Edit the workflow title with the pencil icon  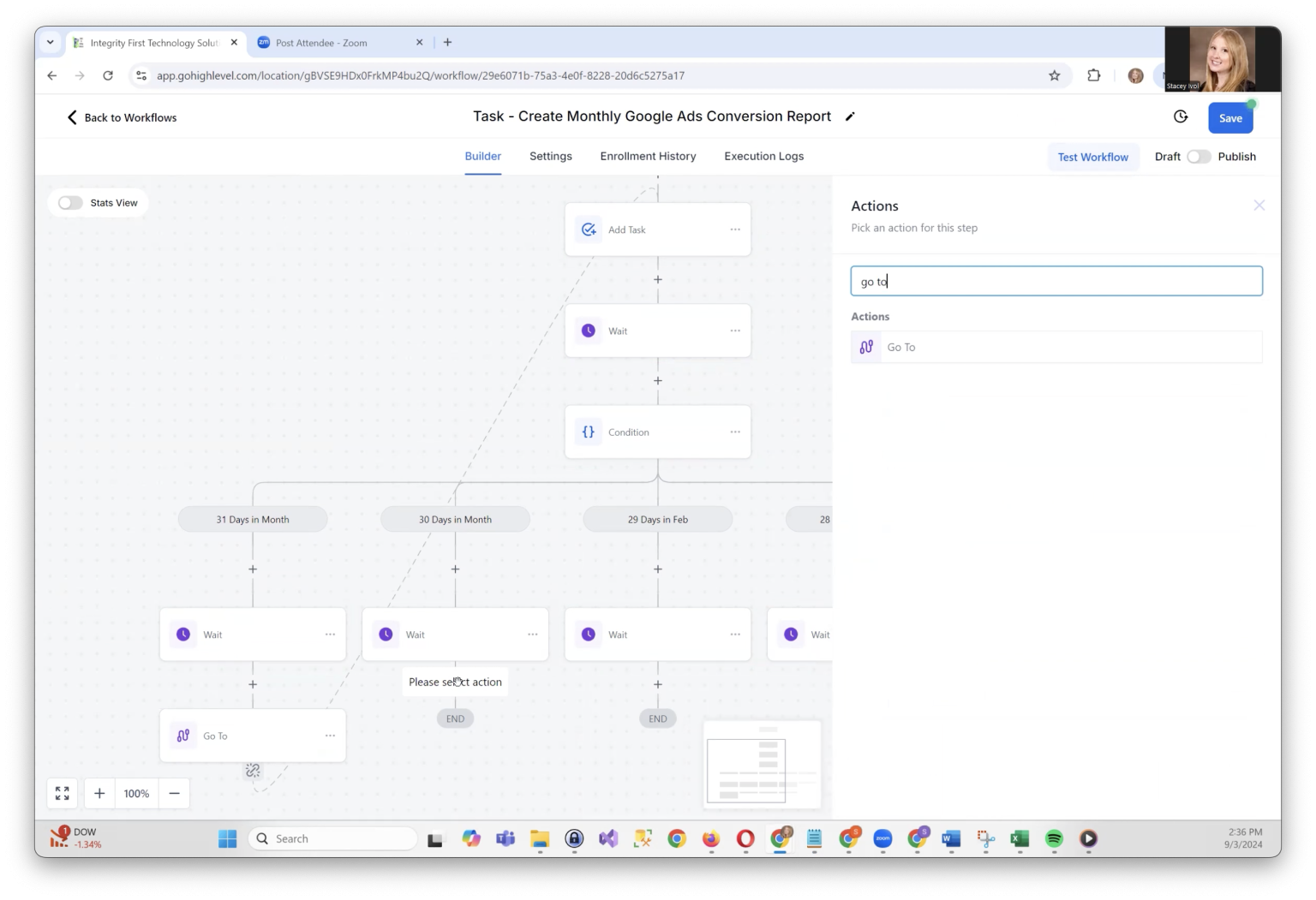[x=850, y=116]
